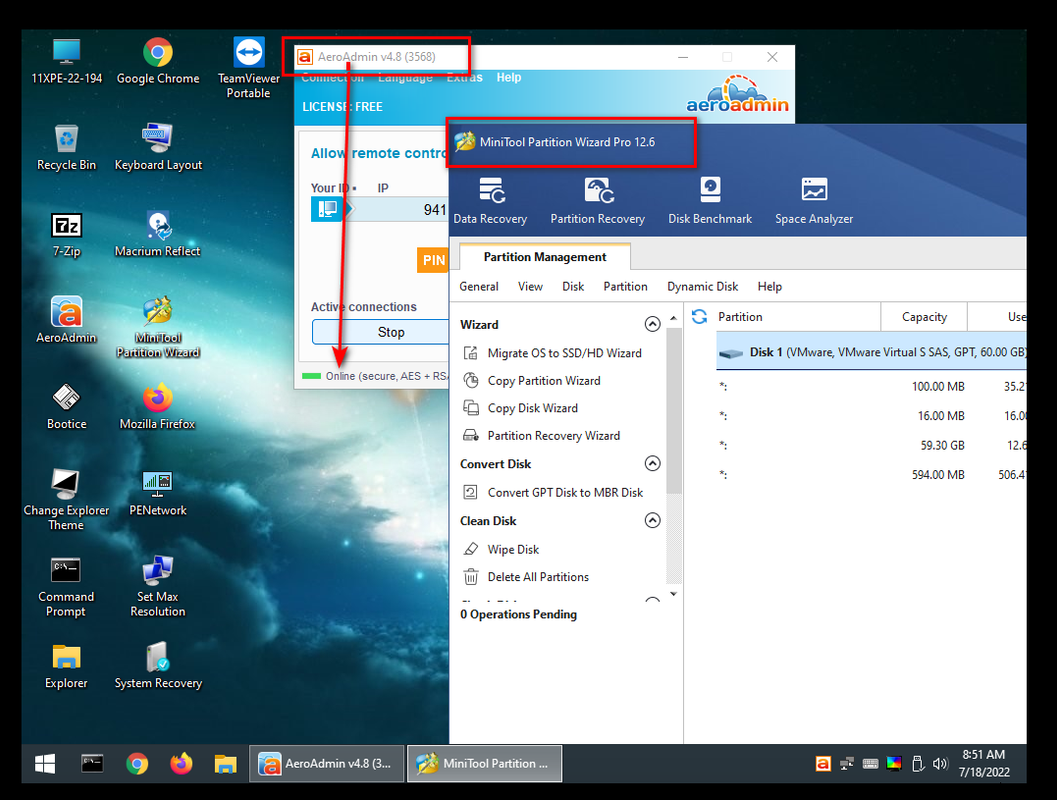Open Partition Recovery tool

597,201
